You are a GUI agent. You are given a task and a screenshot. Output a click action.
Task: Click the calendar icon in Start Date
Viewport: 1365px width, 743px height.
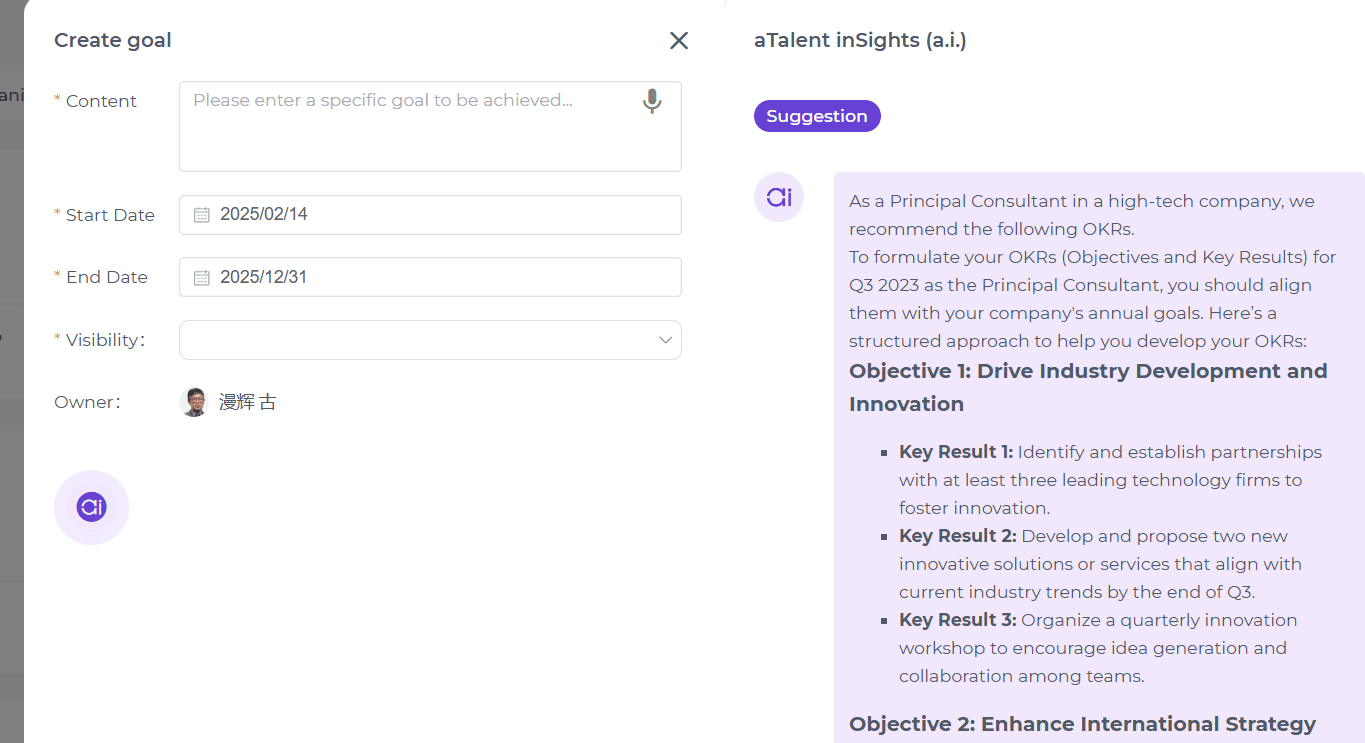pos(201,215)
